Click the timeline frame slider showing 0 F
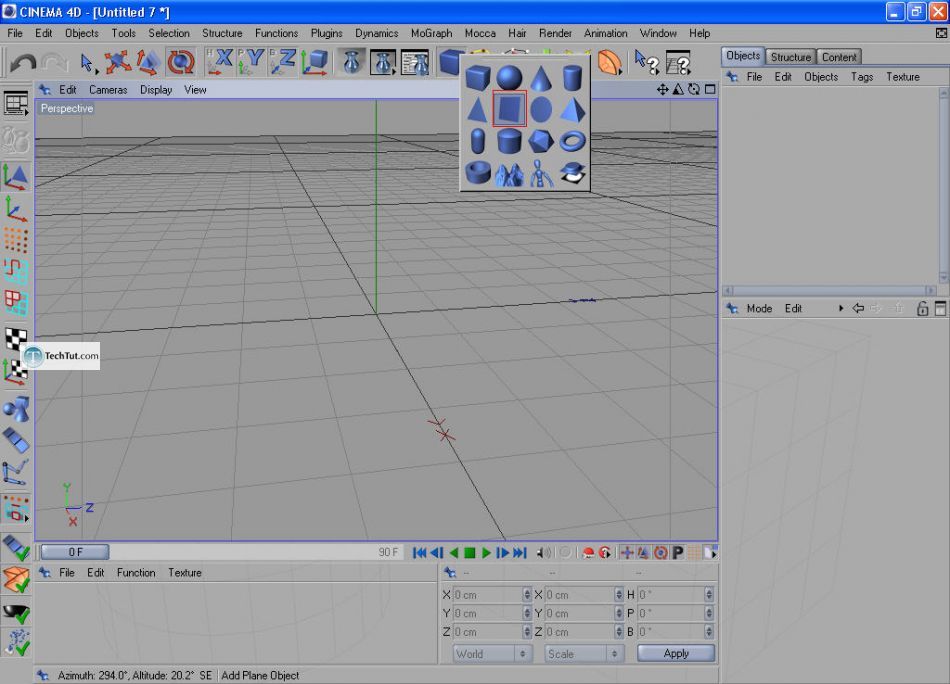950x684 pixels. 75,552
